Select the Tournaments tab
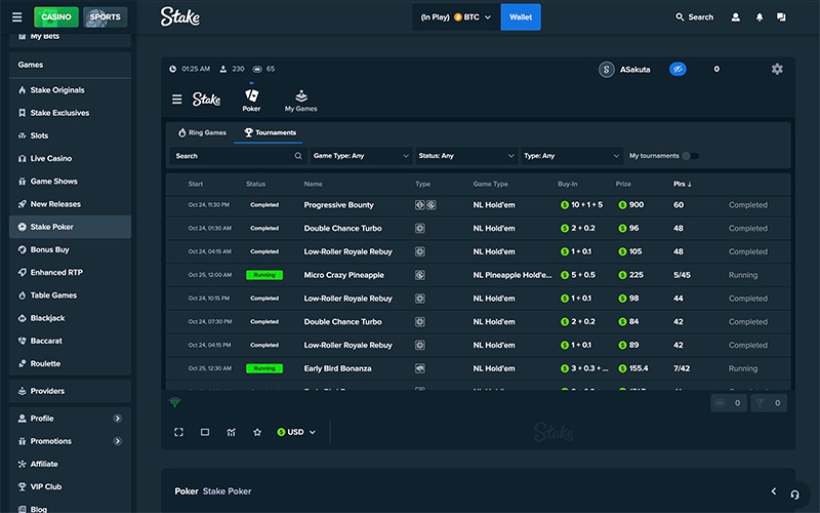Image resolution: width=820 pixels, height=513 pixels. [x=270, y=133]
